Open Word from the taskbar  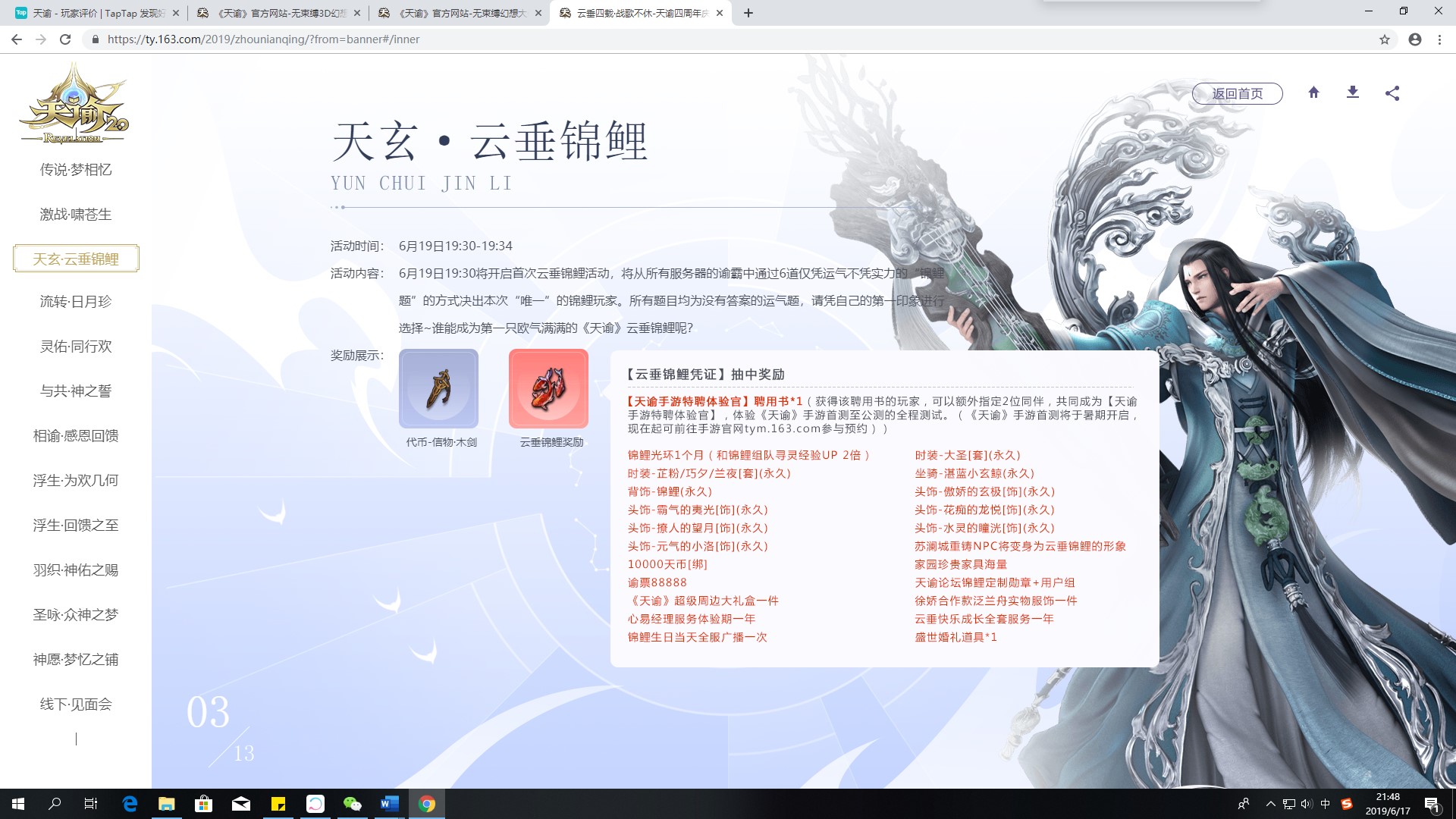click(x=389, y=804)
